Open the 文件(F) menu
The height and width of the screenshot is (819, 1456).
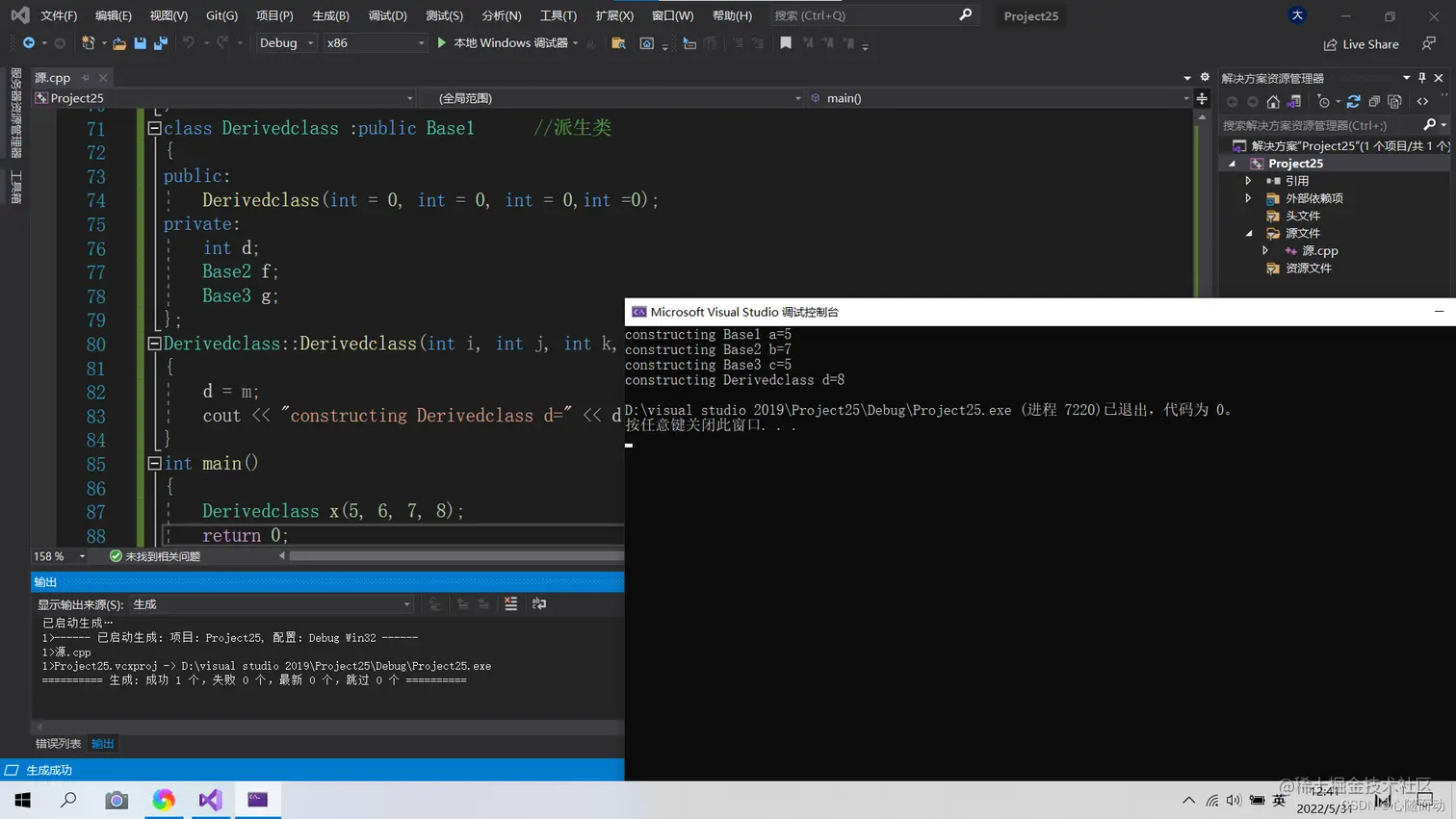(59, 15)
